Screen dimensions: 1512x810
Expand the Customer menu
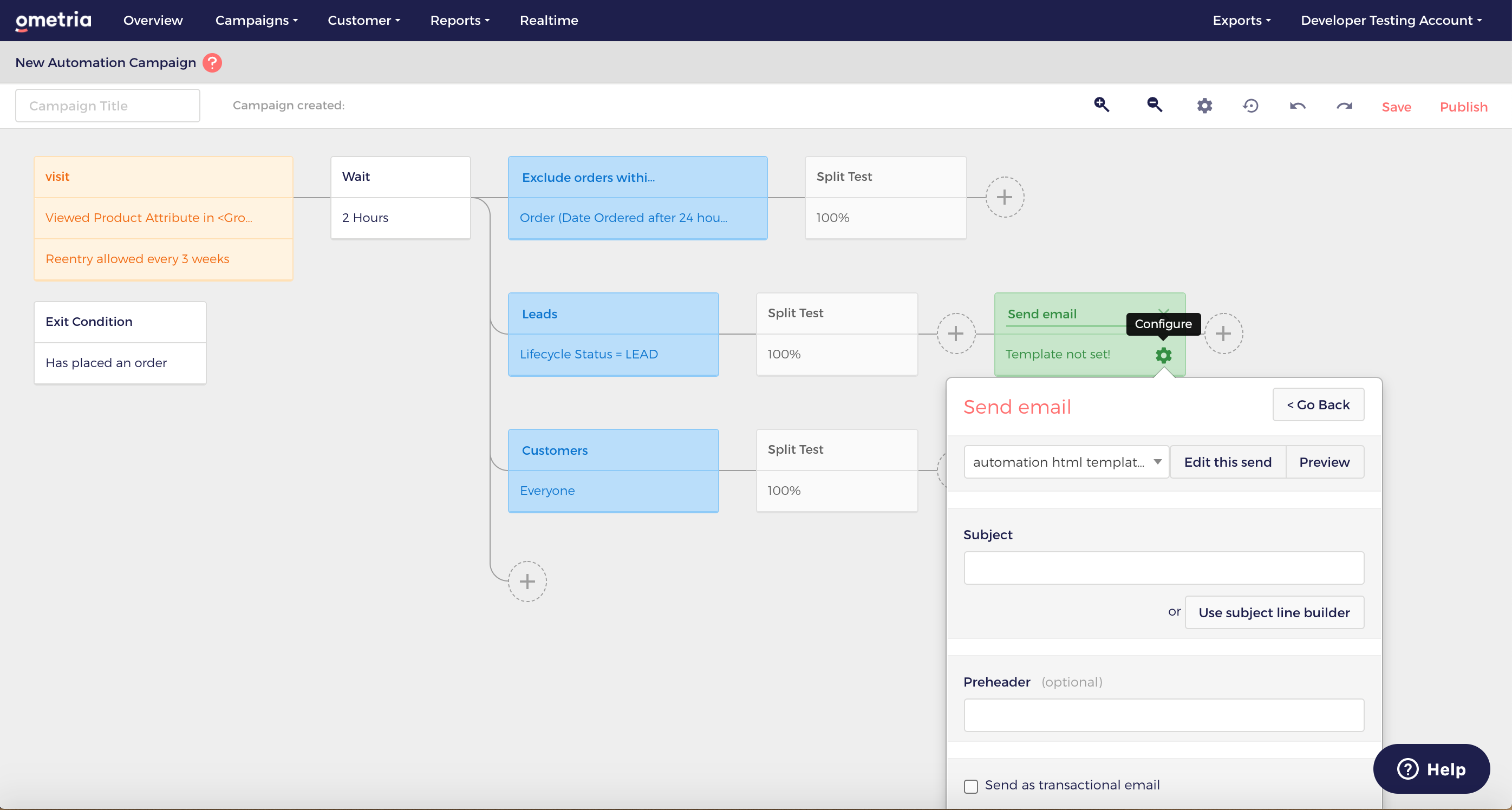[364, 21]
